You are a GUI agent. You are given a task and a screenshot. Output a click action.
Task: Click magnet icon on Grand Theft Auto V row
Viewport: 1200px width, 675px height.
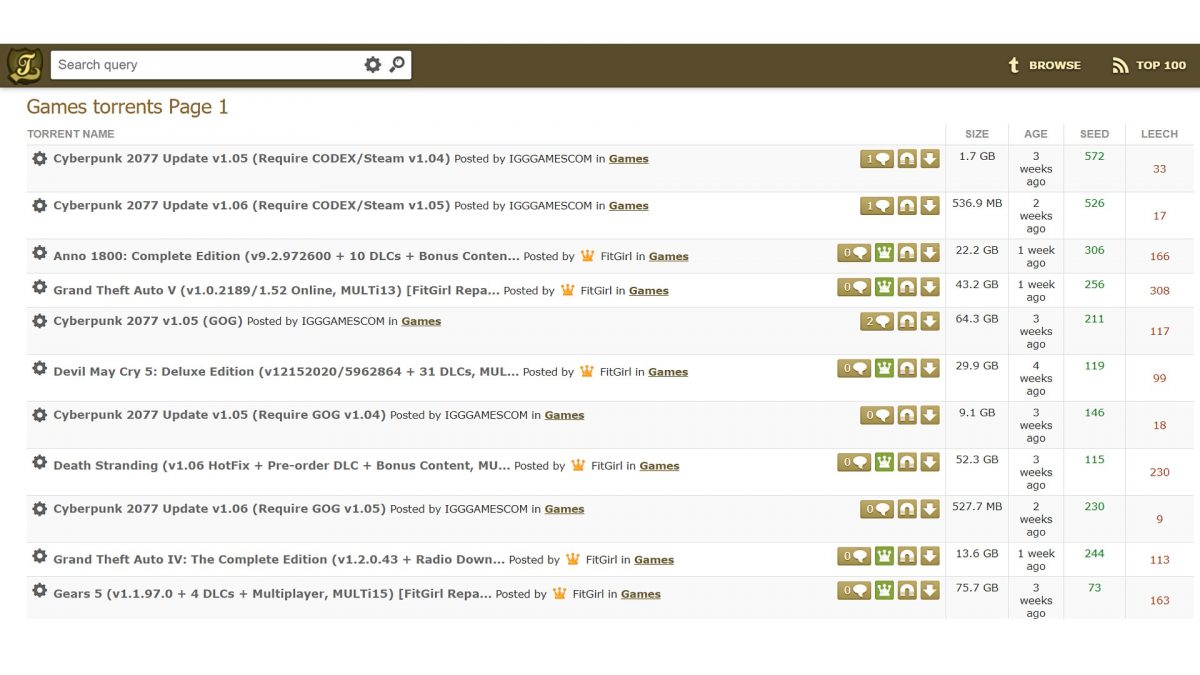point(907,287)
